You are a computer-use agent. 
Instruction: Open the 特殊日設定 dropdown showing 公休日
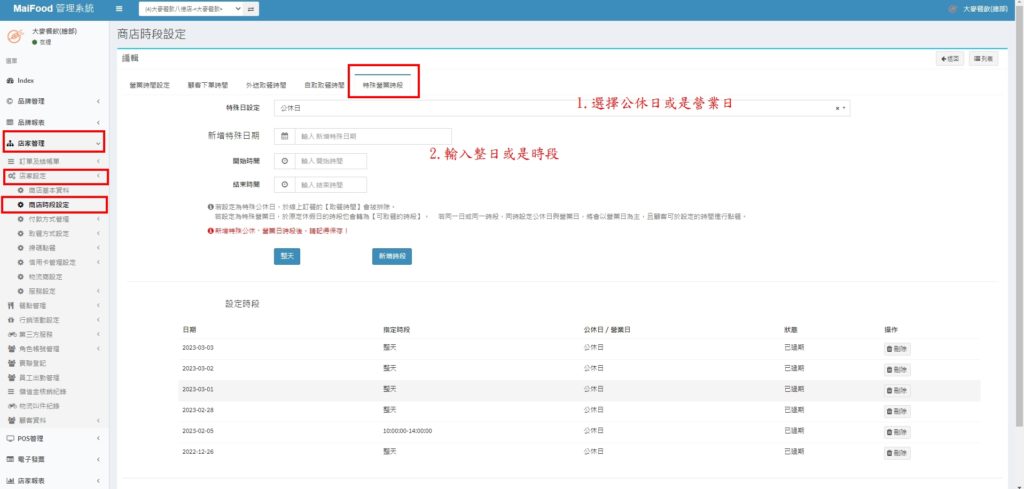560,107
